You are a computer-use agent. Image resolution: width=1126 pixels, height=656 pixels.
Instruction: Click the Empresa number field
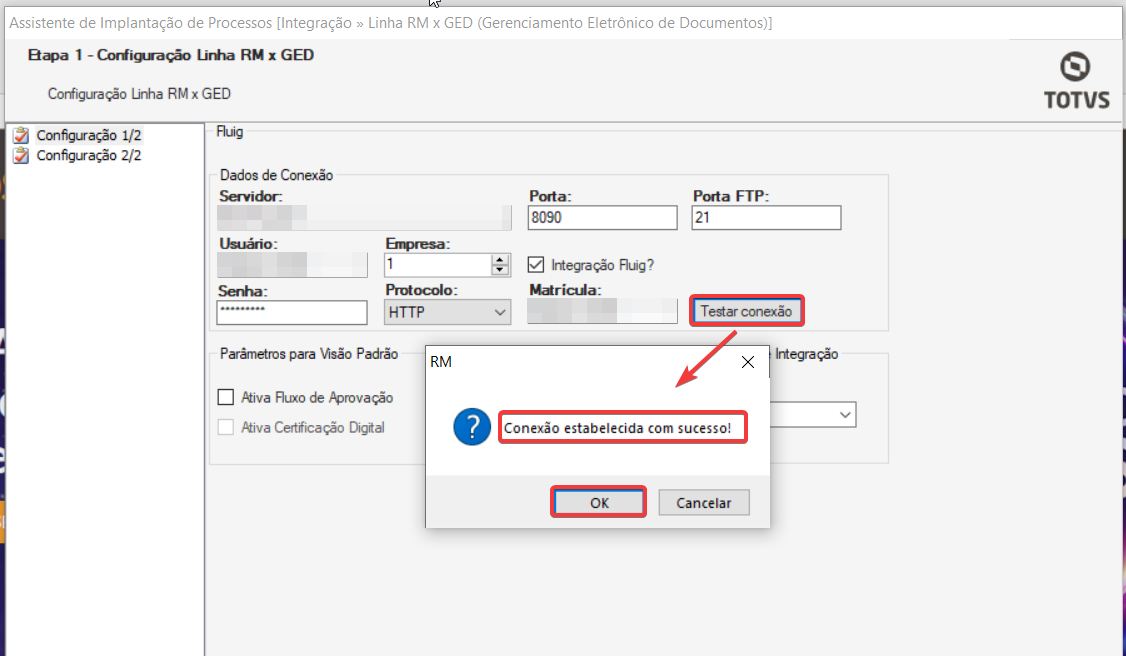point(438,265)
